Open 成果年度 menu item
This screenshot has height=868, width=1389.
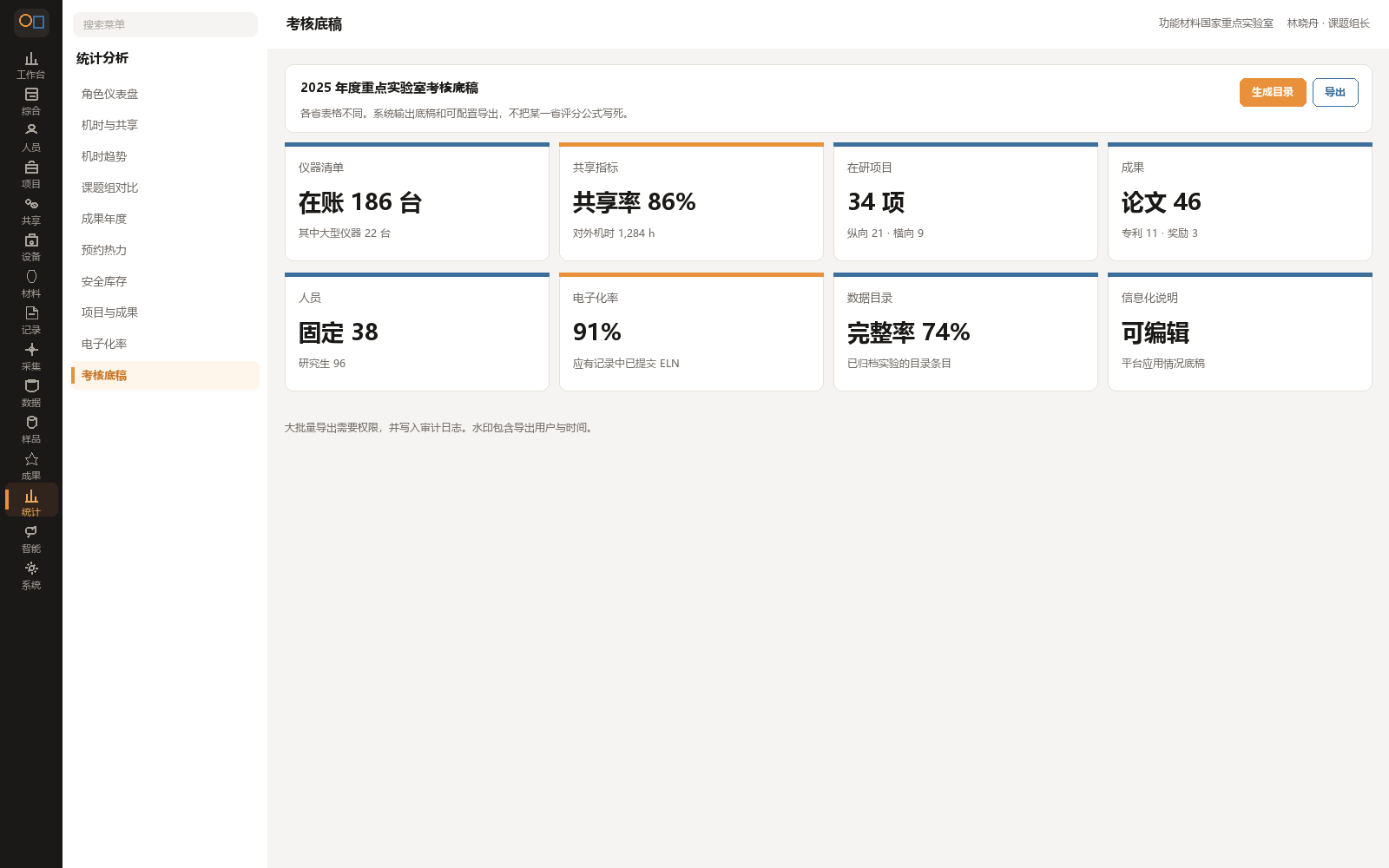pyautogui.click(x=165, y=219)
